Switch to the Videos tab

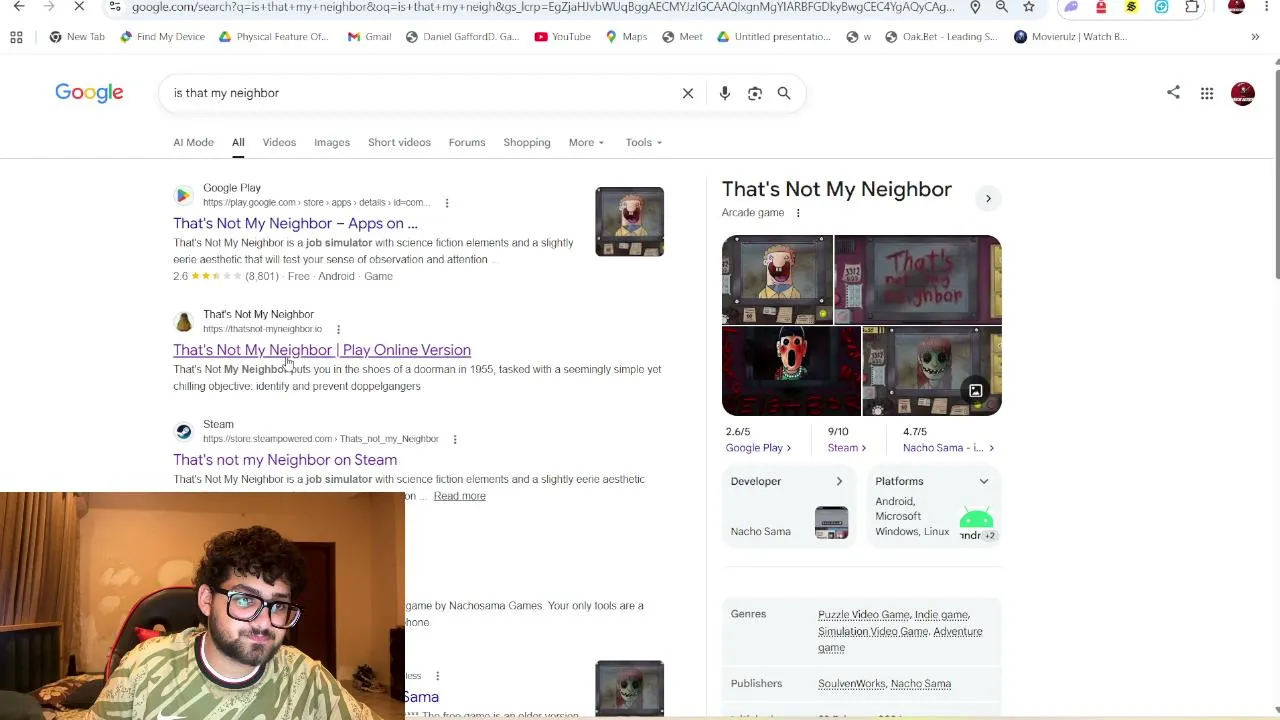click(x=279, y=142)
